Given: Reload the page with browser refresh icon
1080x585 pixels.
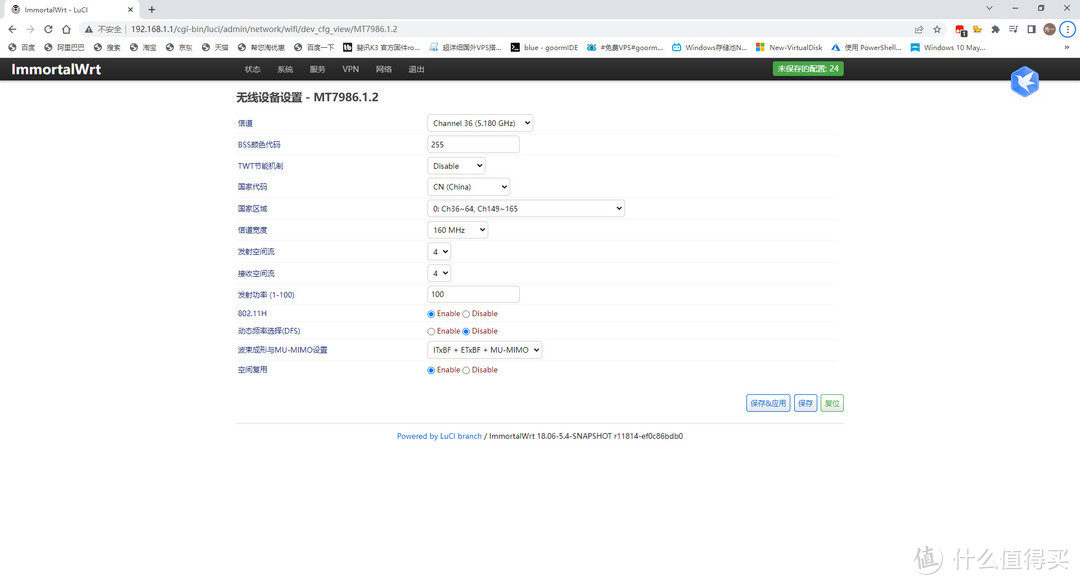Looking at the screenshot, I should pyautogui.click(x=48, y=29).
